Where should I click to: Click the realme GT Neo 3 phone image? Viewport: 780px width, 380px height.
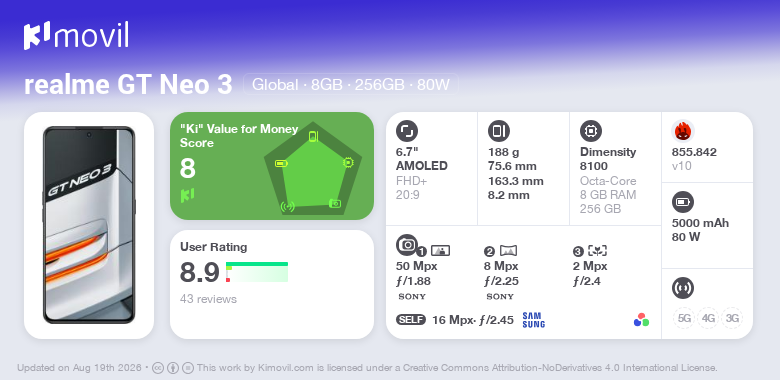point(89,225)
